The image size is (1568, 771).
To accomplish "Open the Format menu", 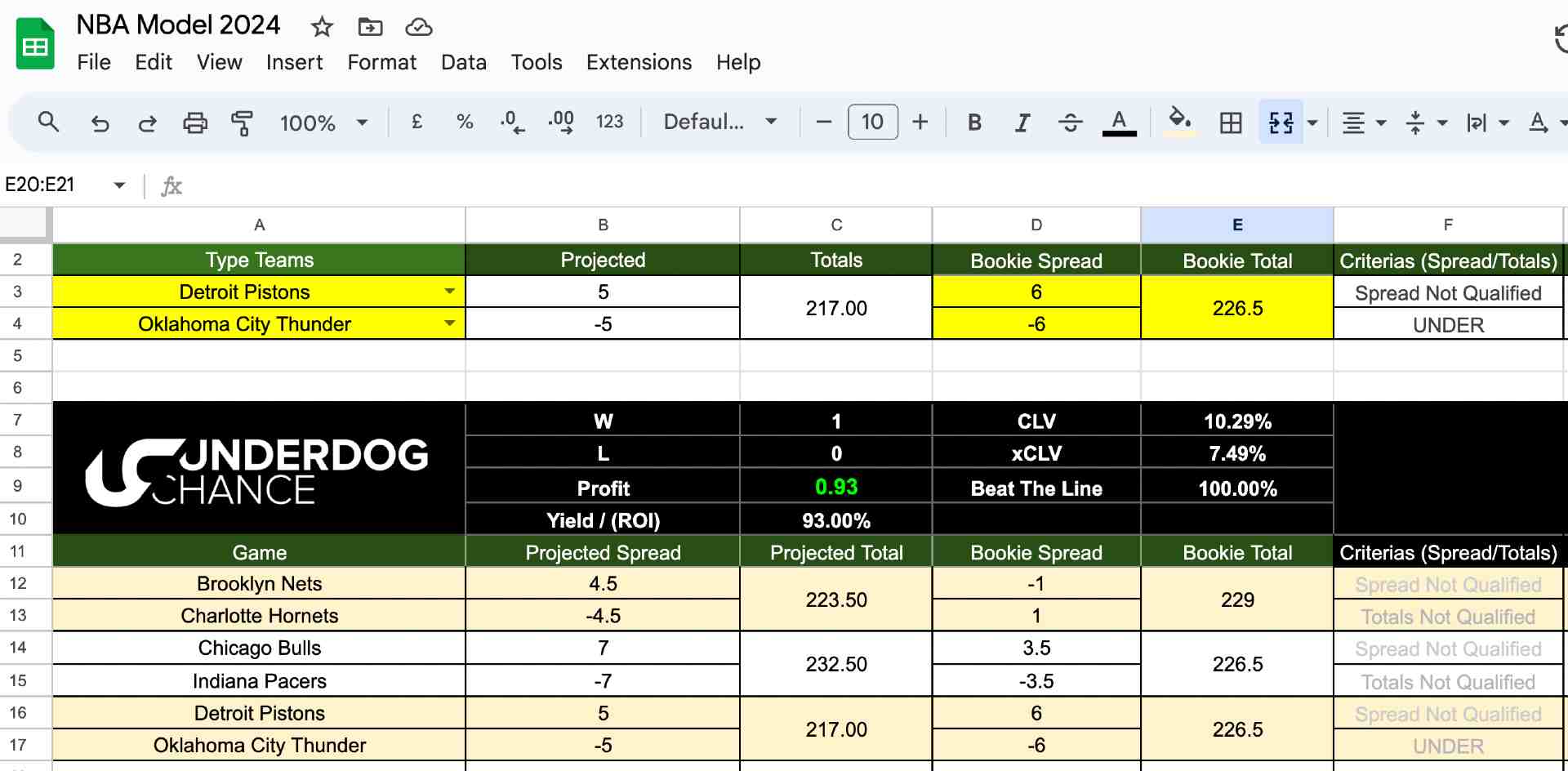I will click(381, 62).
